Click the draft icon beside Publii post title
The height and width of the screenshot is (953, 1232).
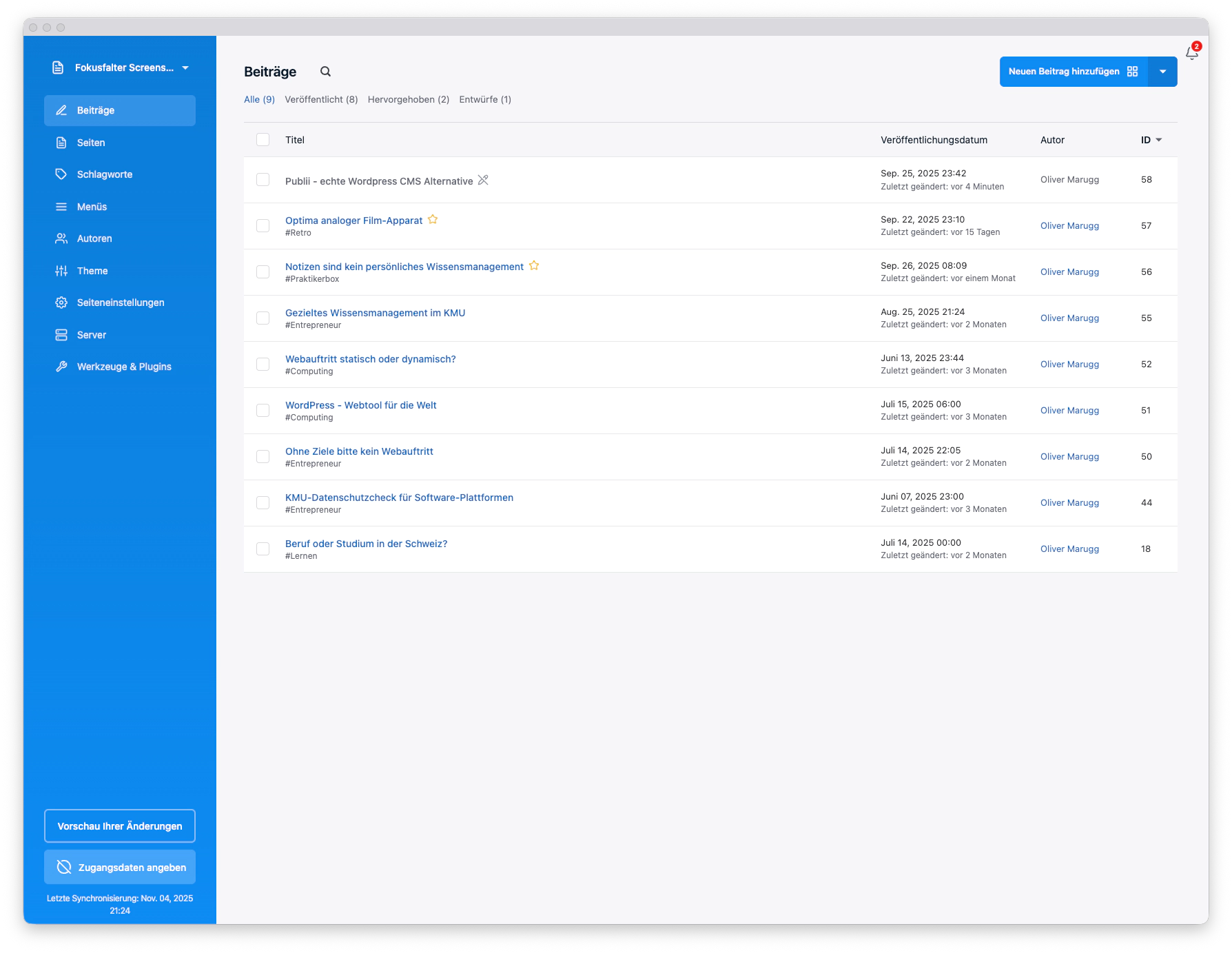(x=483, y=181)
